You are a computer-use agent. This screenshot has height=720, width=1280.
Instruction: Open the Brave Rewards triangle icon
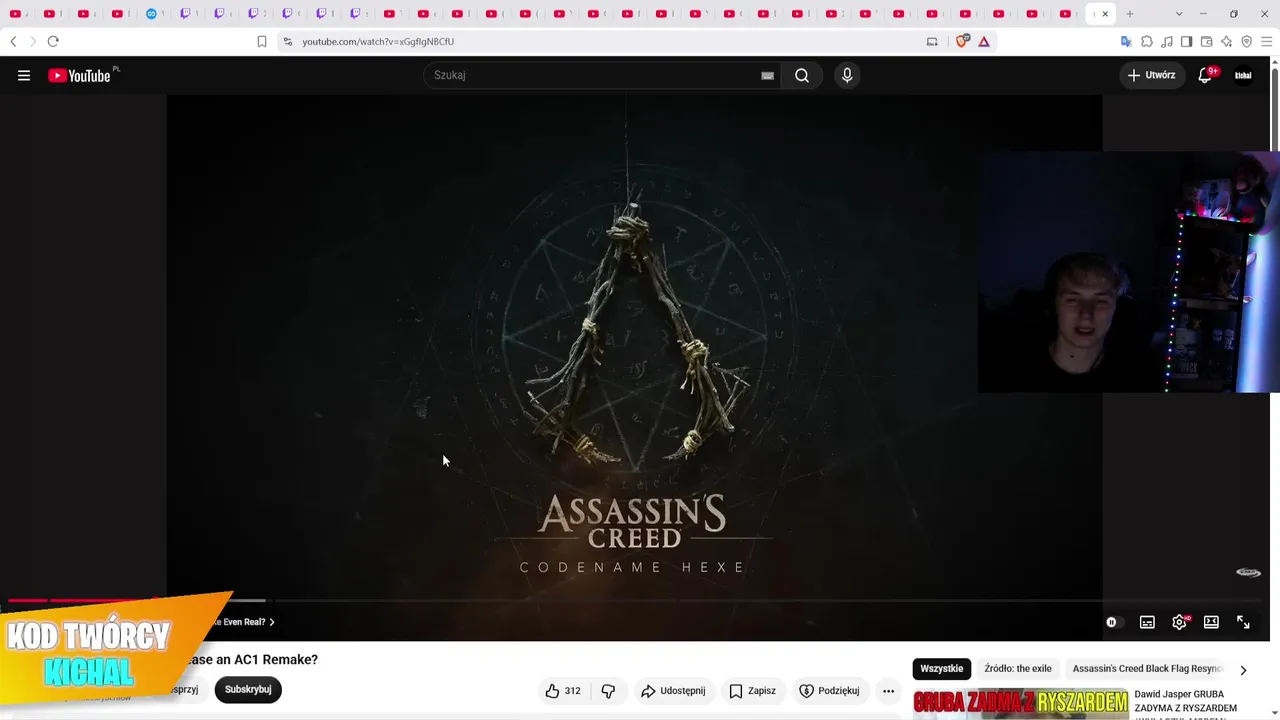tap(984, 41)
